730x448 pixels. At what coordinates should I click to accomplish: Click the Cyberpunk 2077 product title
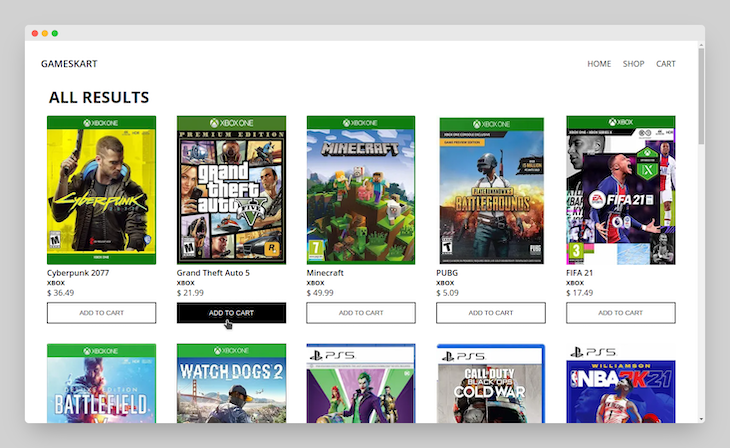click(x=78, y=273)
